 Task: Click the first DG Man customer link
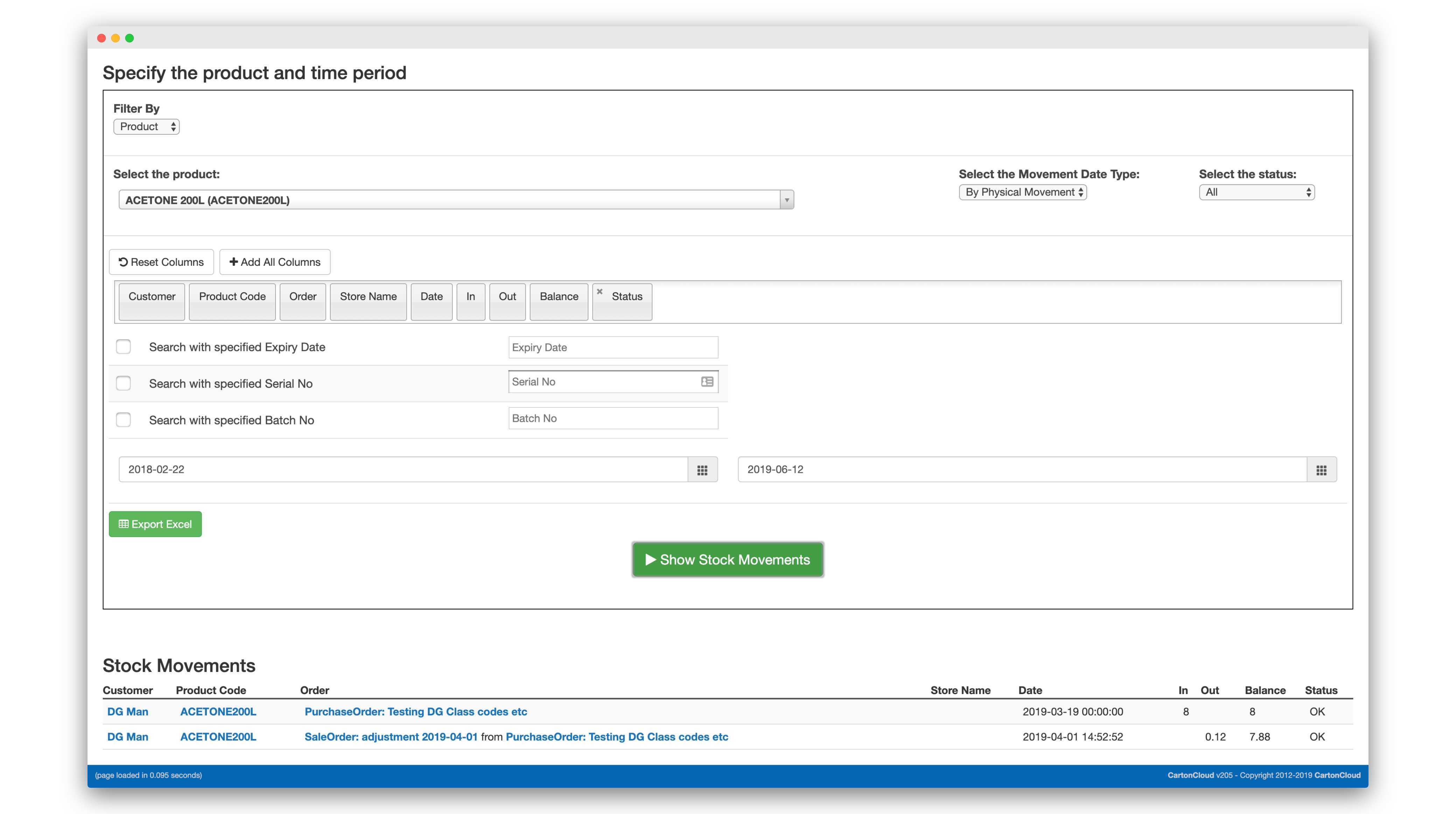point(128,712)
